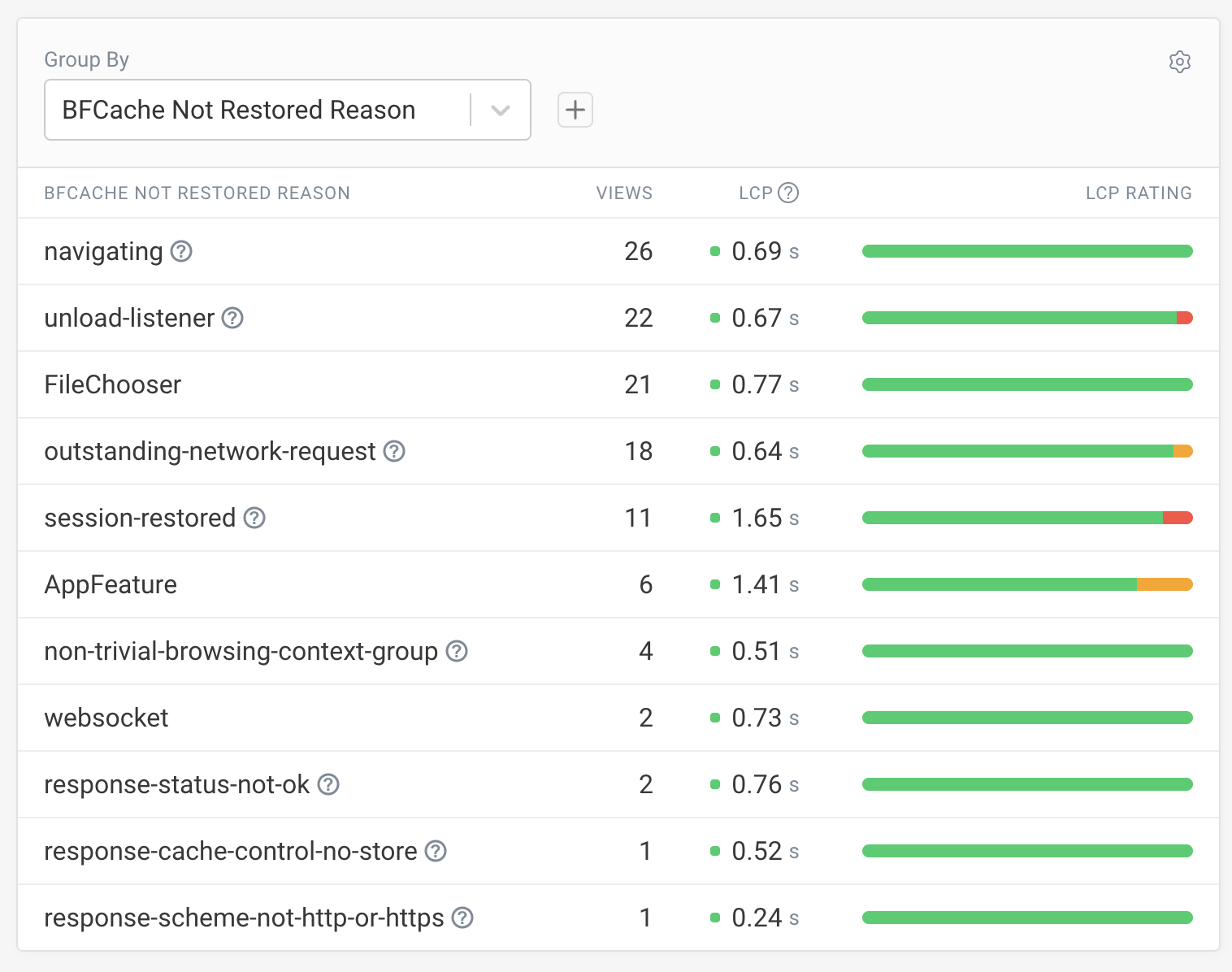
Task: View help for unload-listener reason
Action: 232,319
